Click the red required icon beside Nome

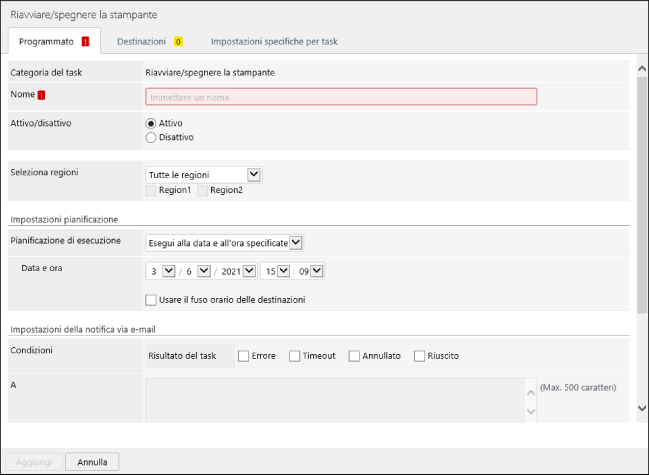click(x=41, y=95)
